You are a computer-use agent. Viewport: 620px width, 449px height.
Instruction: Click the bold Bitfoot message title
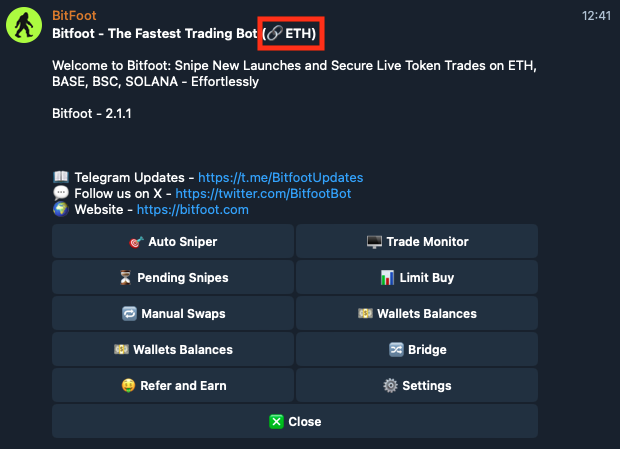[x=150, y=34]
